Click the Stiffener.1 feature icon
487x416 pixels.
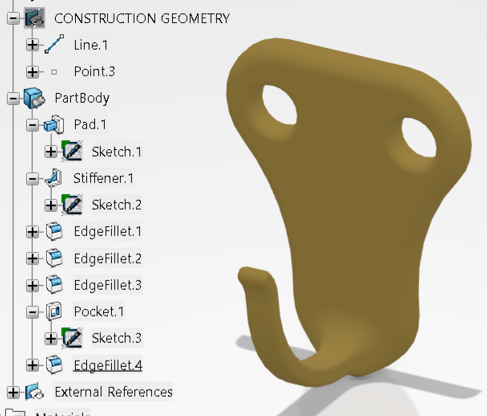tap(54, 178)
